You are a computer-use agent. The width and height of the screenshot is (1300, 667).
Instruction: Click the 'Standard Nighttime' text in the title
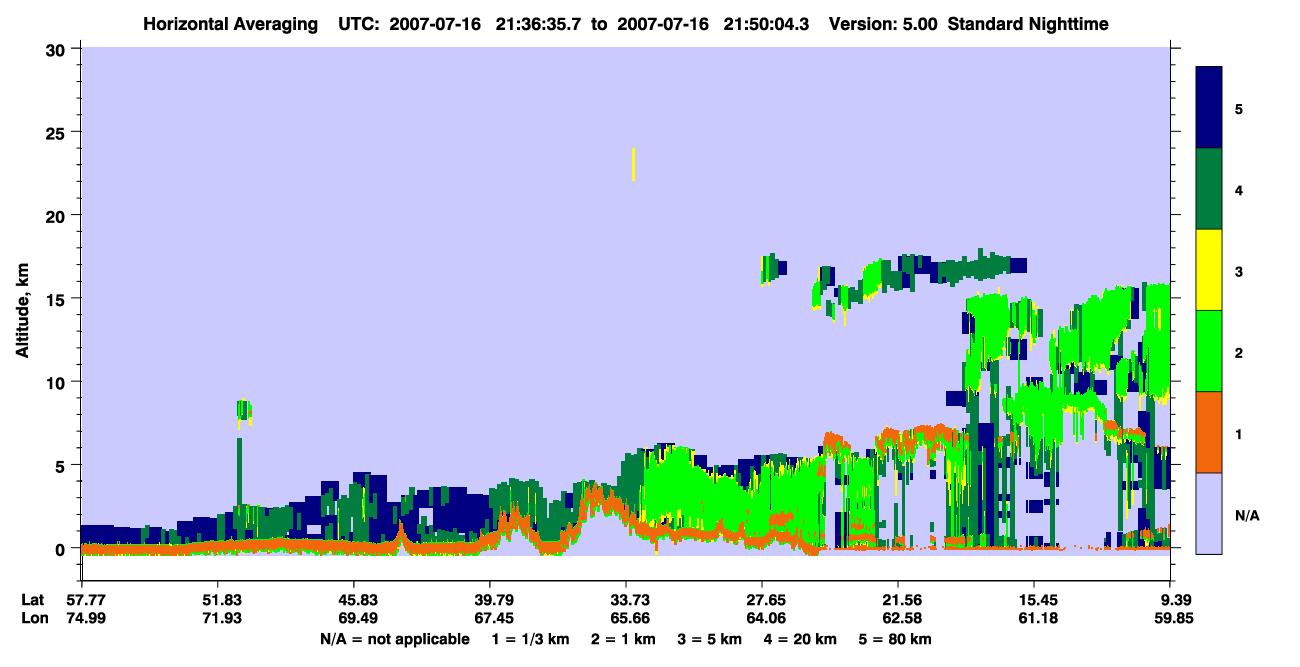[x=1028, y=24]
